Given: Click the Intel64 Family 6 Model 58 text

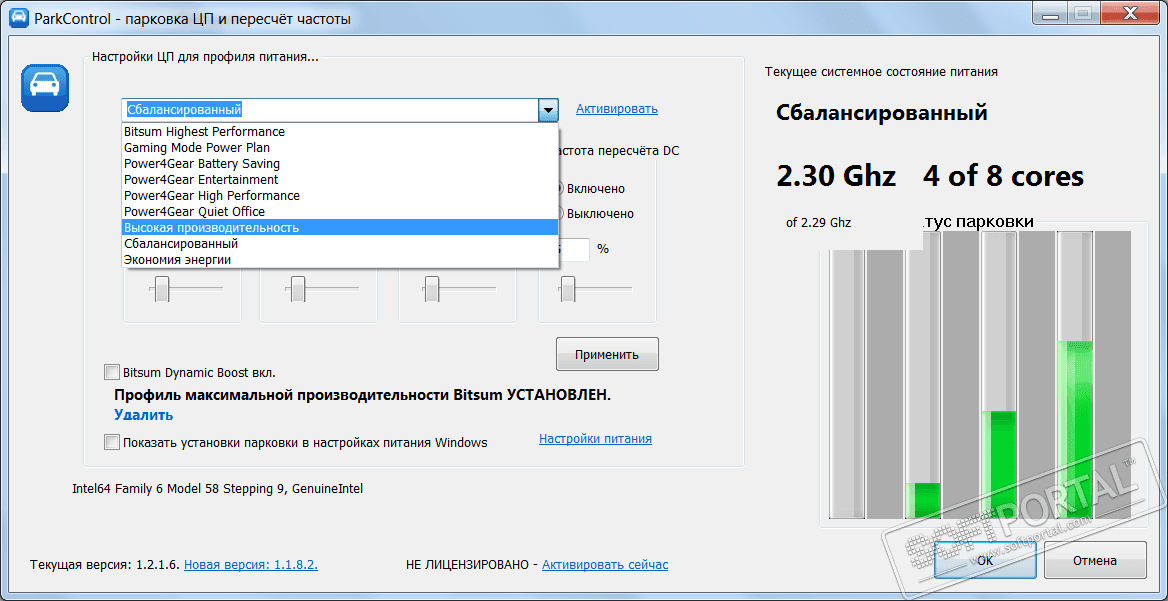Looking at the screenshot, I should tap(218, 489).
